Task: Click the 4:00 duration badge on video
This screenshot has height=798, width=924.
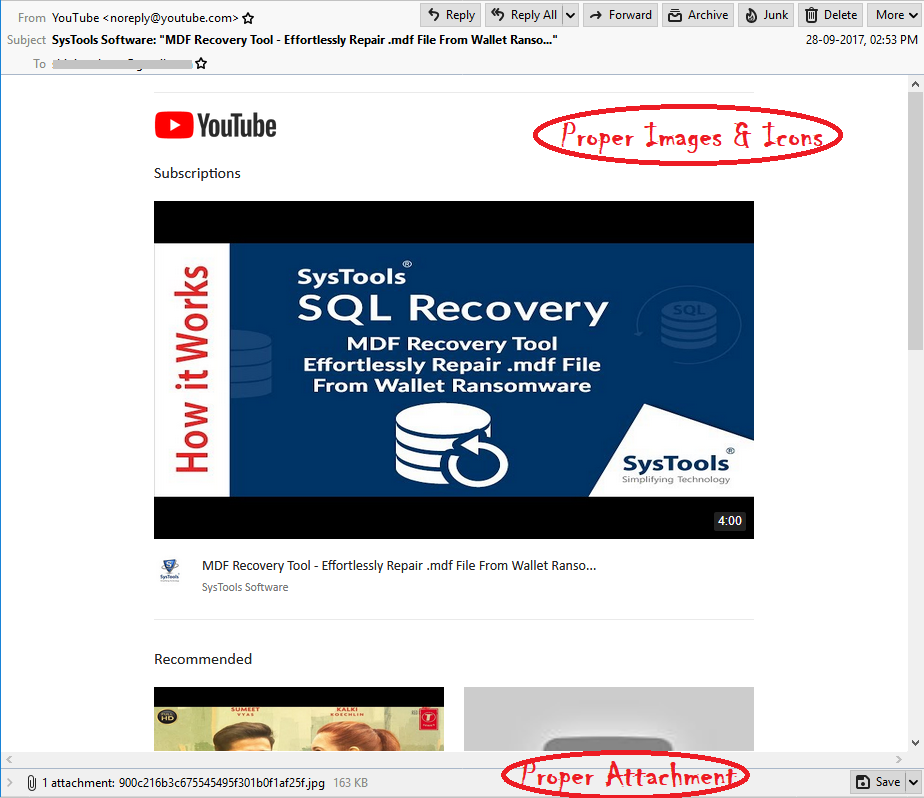Action: [x=730, y=520]
